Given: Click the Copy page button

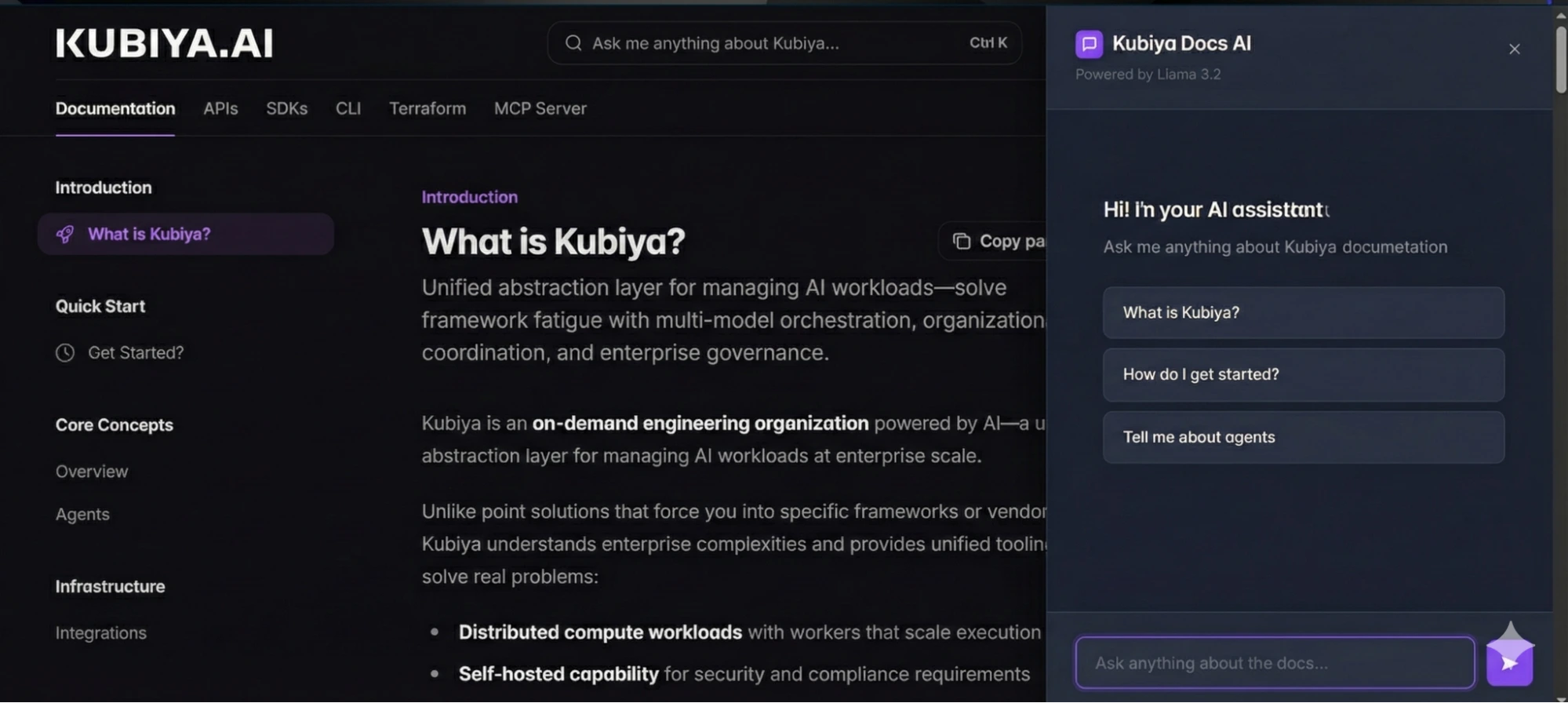Looking at the screenshot, I should tap(992, 241).
